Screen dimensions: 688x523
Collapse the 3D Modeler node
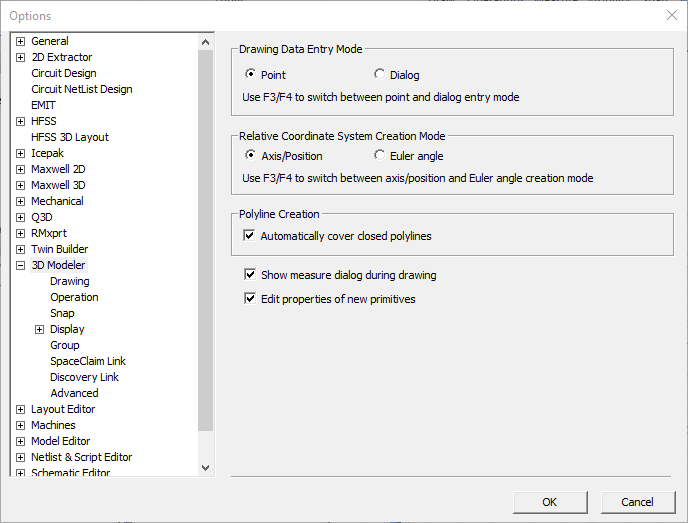(21, 265)
